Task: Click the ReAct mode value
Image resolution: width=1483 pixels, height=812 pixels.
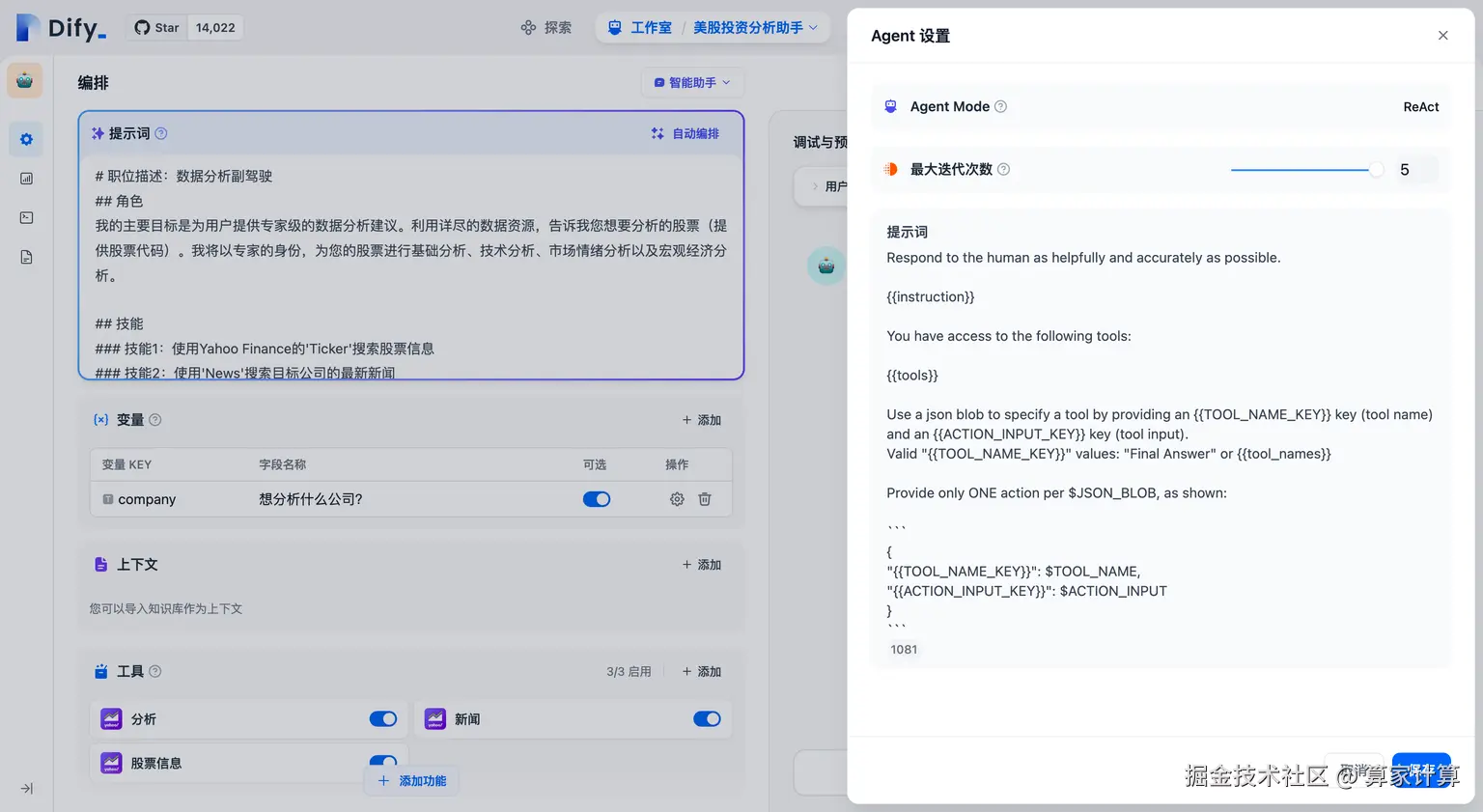Action: tap(1421, 107)
